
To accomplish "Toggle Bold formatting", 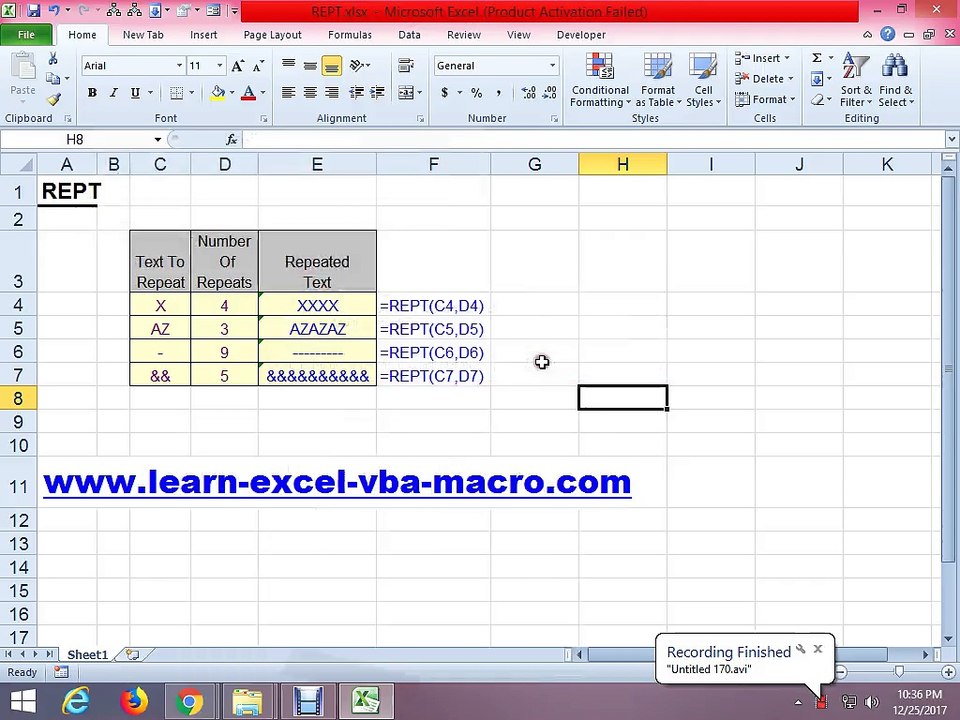I will click(x=92, y=93).
